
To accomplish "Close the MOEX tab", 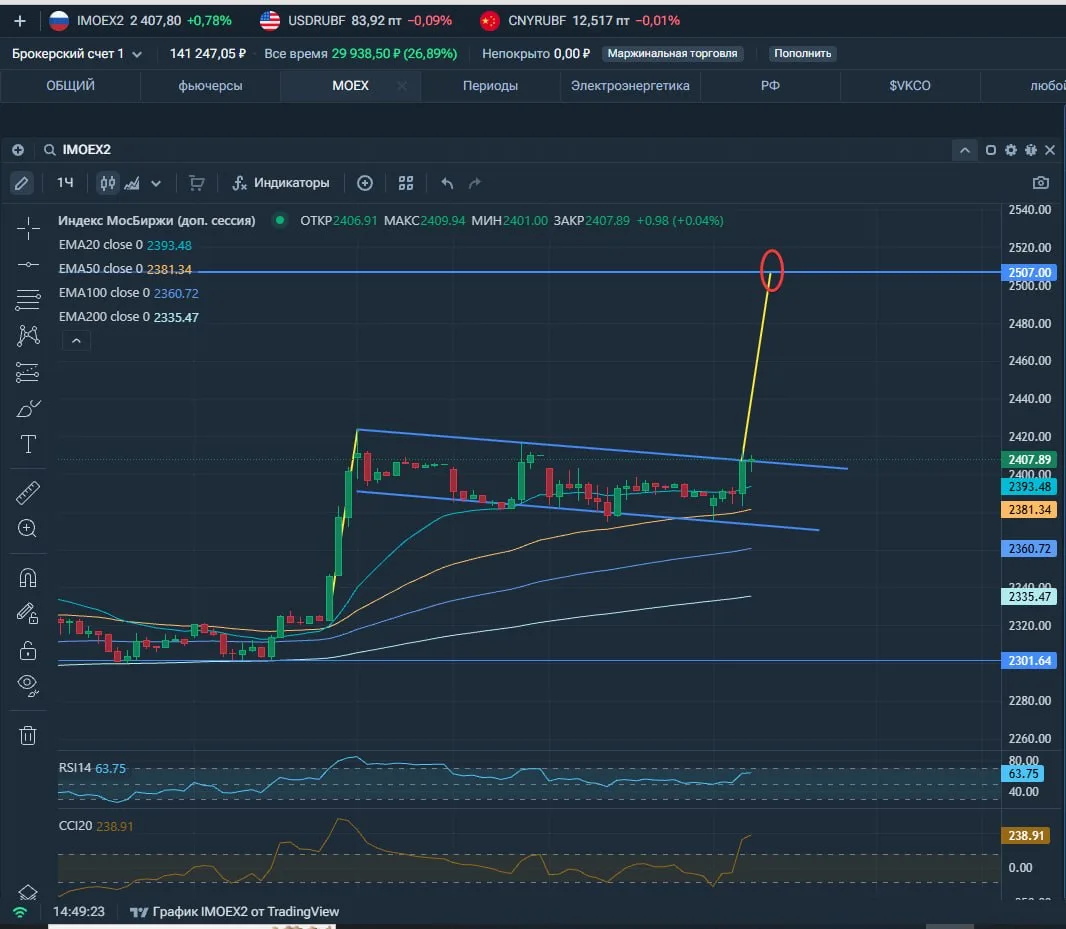I will point(402,86).
